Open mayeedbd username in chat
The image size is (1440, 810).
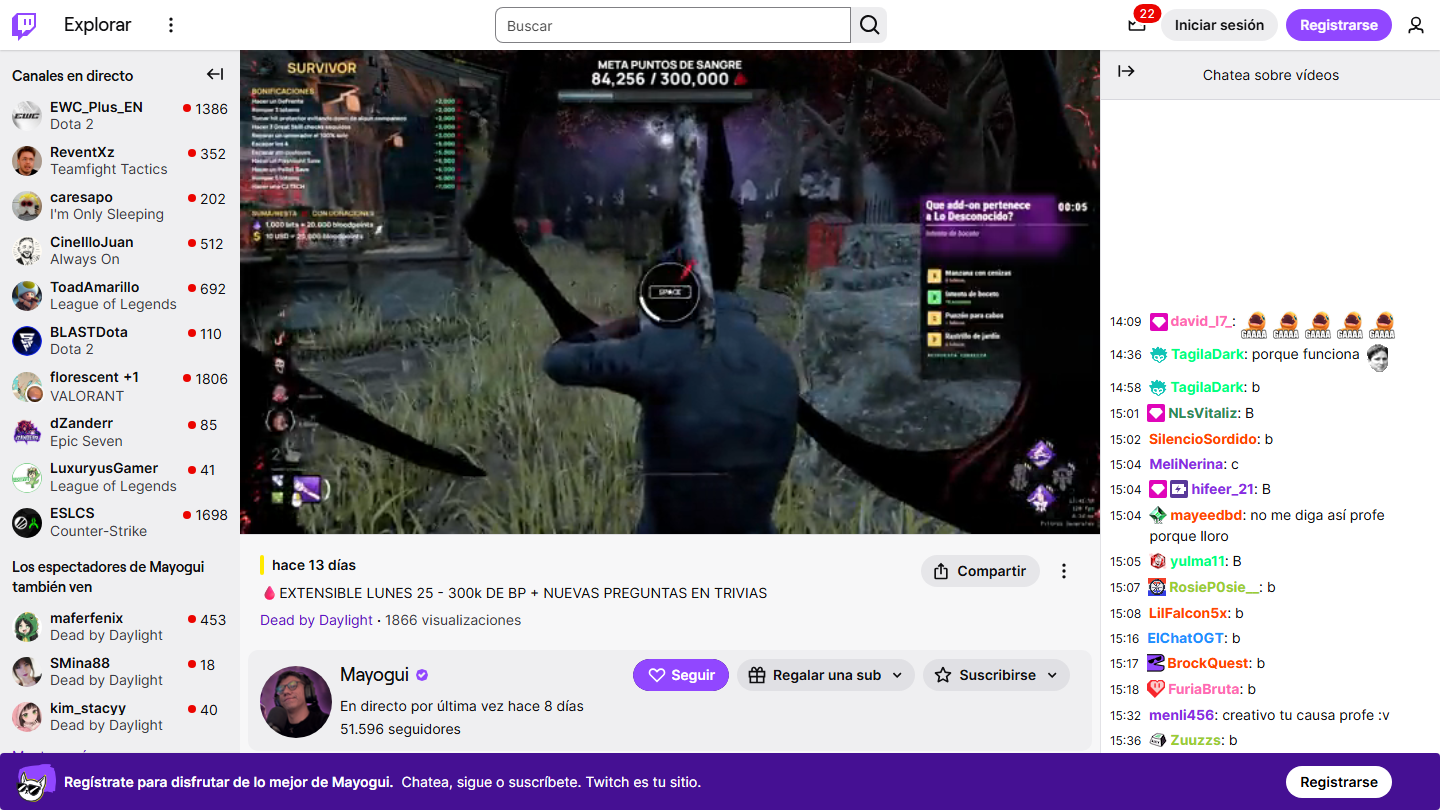point(1207,515)
